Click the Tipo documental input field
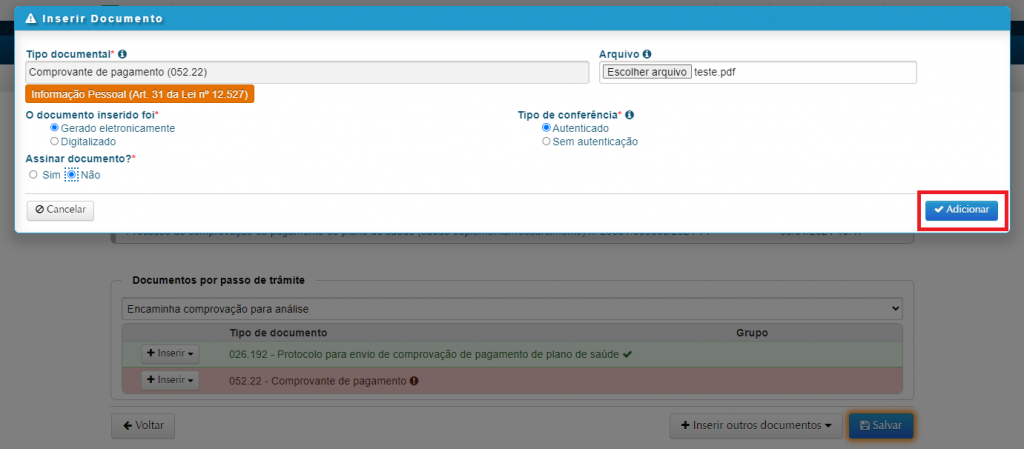This screenshot has width=1024, height=449. point(307,72)
